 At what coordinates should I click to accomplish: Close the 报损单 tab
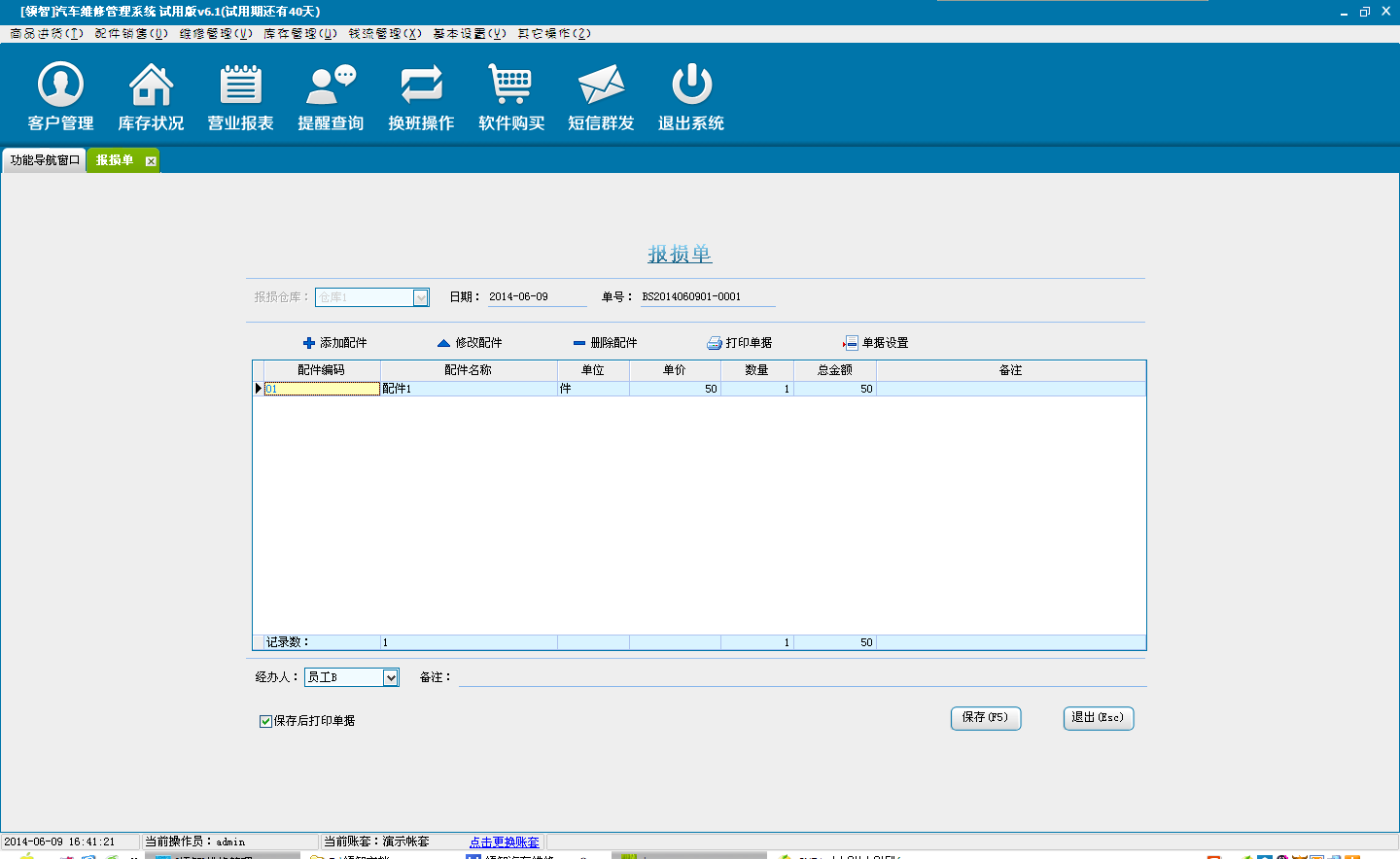(151, 161)
